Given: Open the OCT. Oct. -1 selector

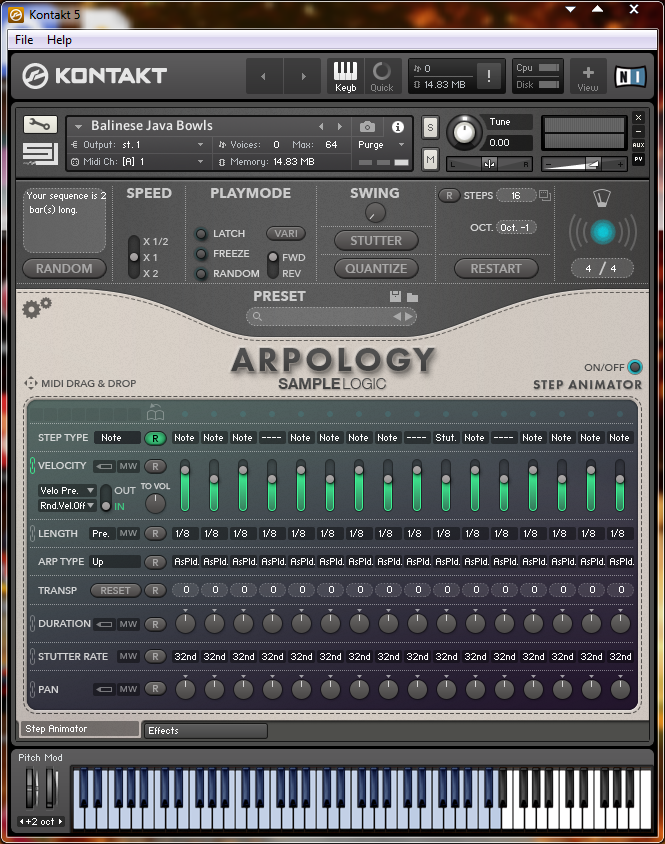Looking at the screenshot, I should [515, 228].
